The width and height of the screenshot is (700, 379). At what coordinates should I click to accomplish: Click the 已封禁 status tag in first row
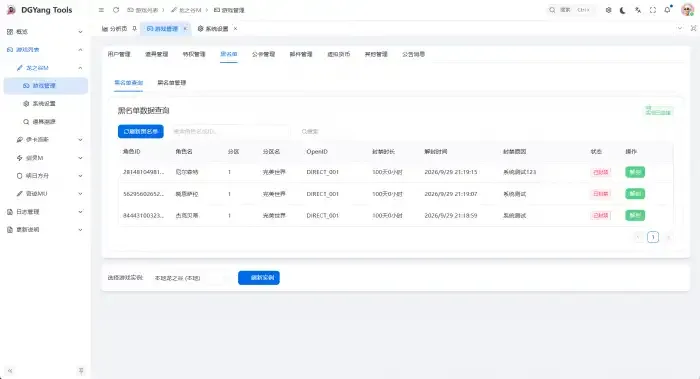600,172
